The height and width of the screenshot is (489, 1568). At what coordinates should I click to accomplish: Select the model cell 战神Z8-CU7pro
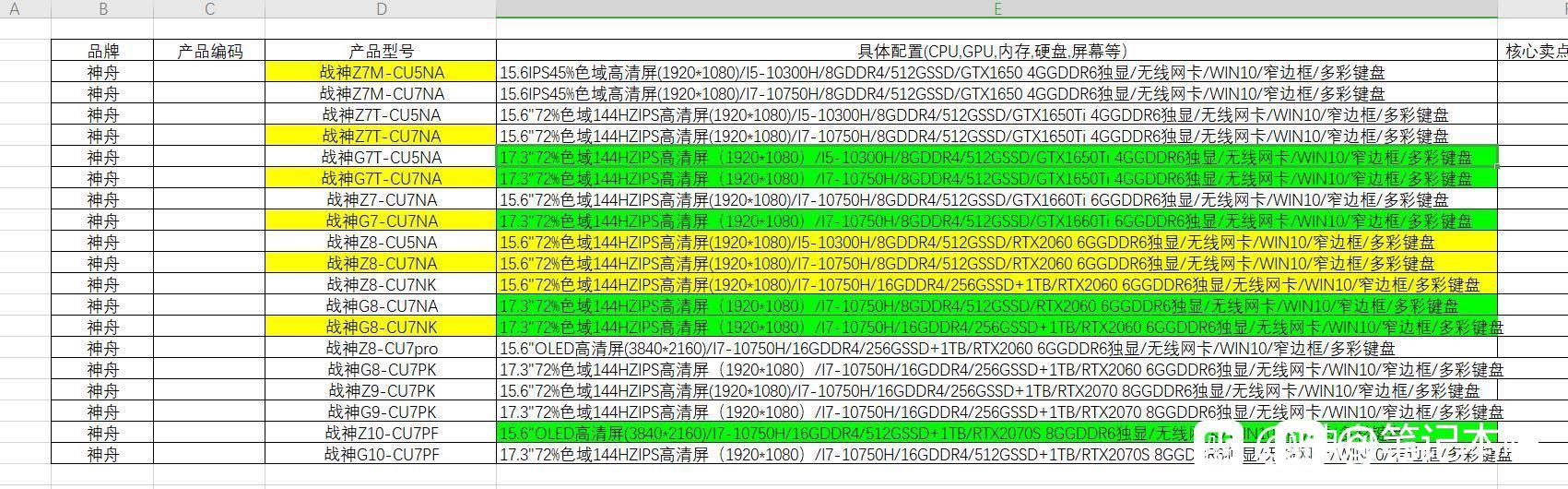click(381, 348)
